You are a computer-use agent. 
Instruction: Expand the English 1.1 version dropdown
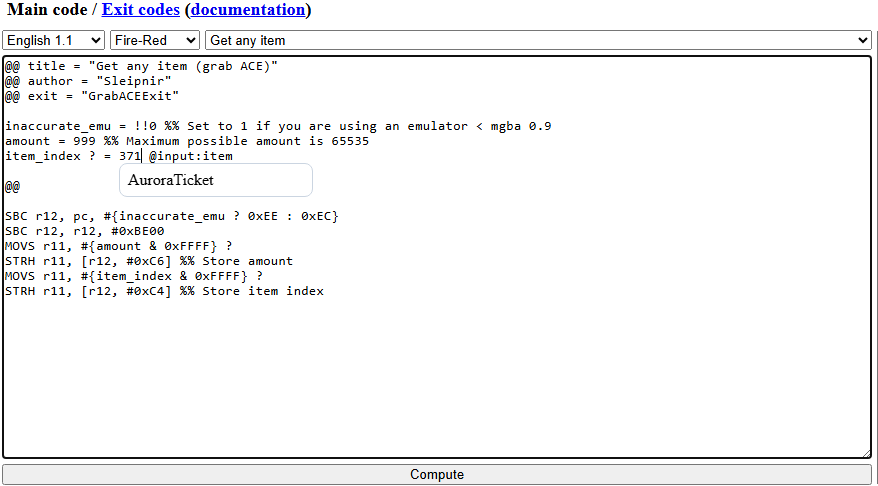54,40
